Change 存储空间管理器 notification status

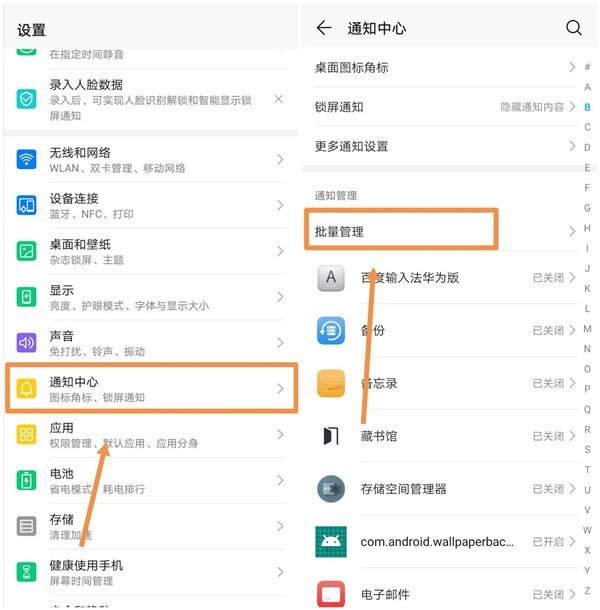click(553, 489)
